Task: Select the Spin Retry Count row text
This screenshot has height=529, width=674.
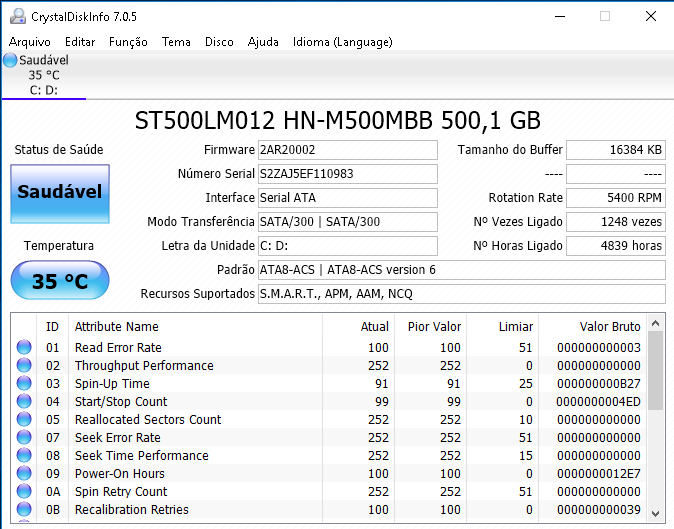Action: click(x=121, y=492)
